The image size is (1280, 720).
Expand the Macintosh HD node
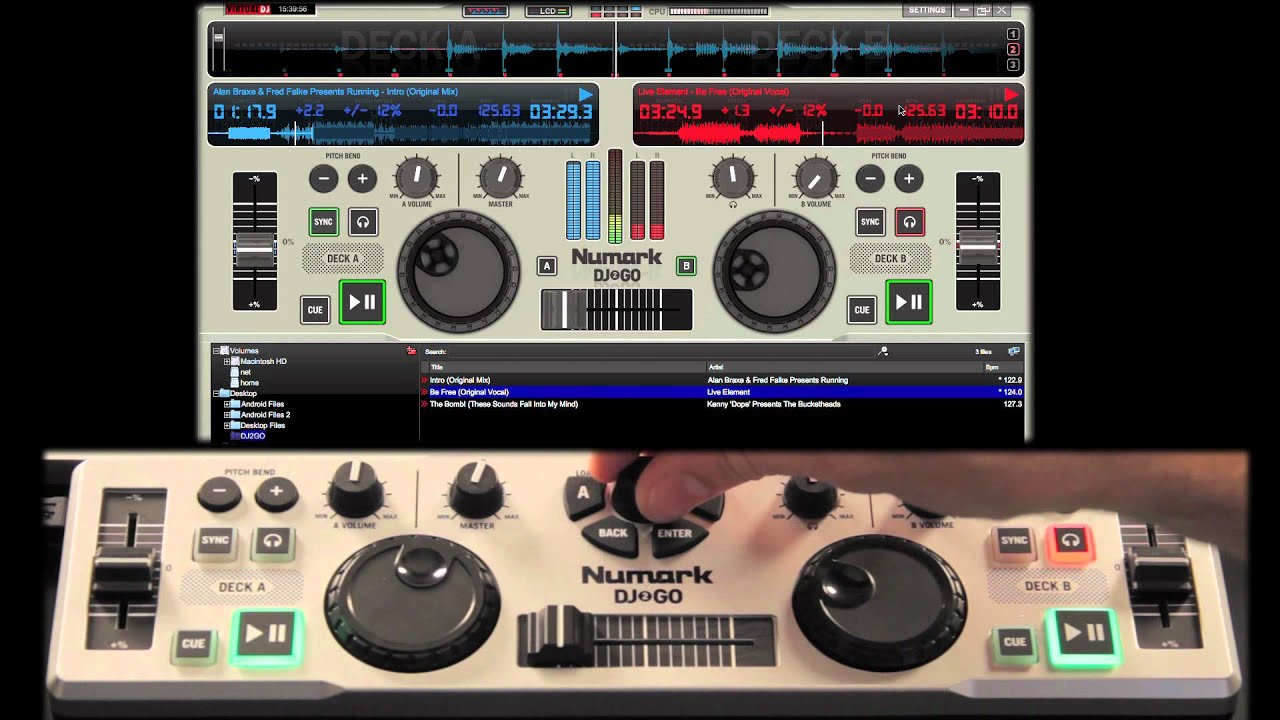pos(227,361)
